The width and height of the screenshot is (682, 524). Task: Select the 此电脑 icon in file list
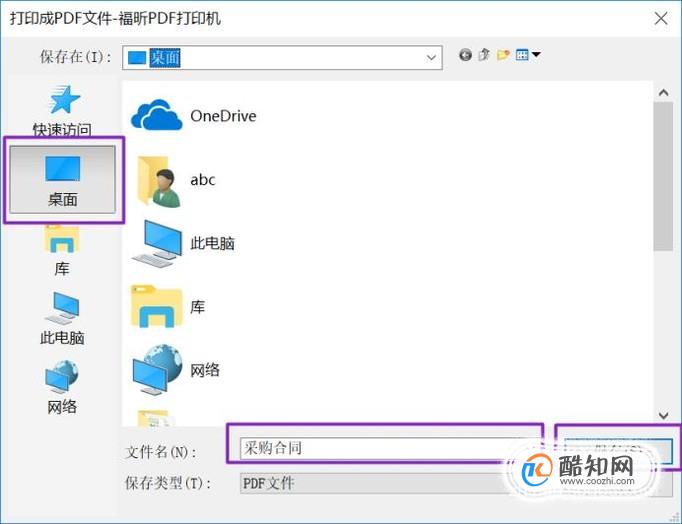click(157, 243)
